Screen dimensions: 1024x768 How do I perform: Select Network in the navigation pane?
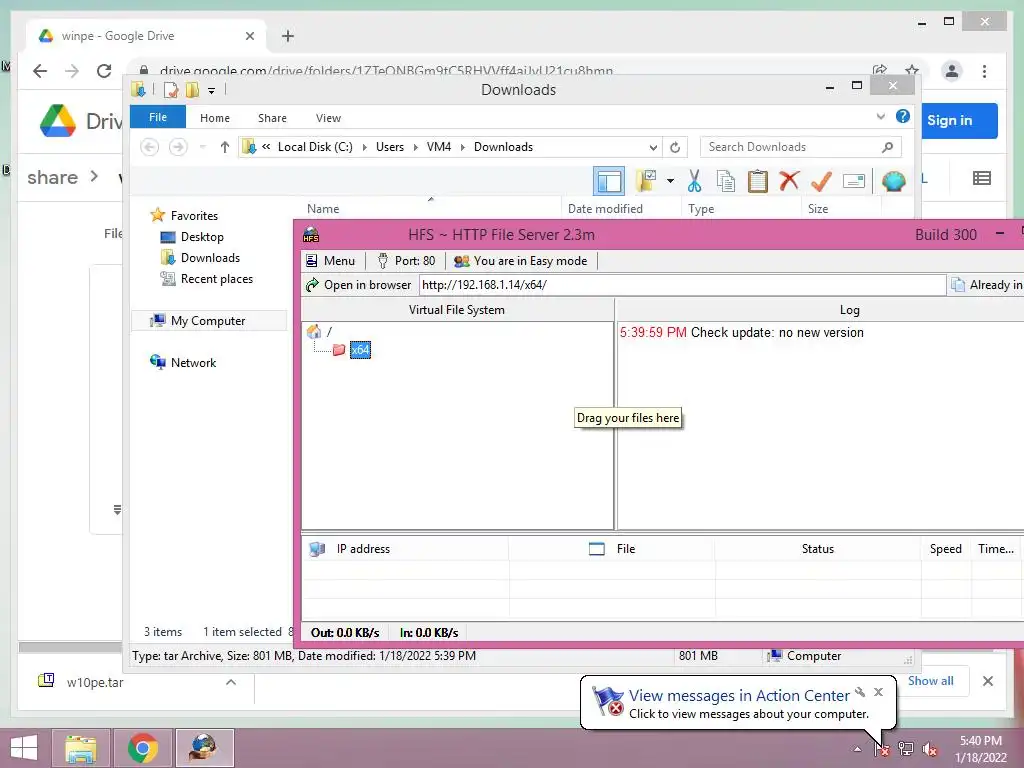[193, 362]
